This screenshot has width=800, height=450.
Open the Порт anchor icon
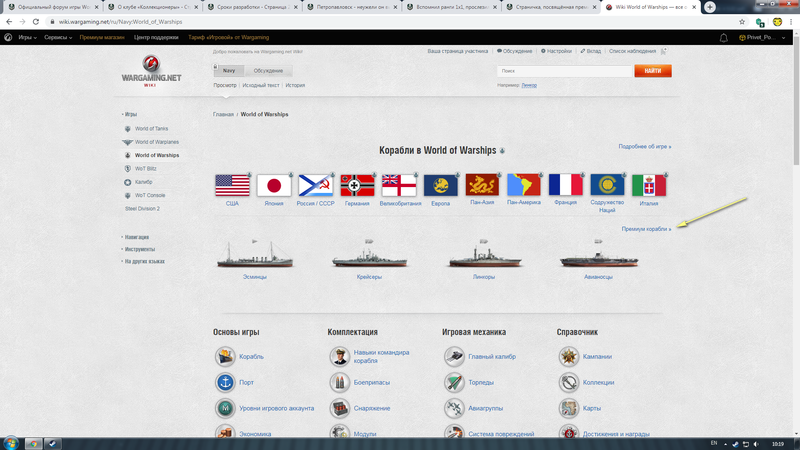tap(225, 382)
